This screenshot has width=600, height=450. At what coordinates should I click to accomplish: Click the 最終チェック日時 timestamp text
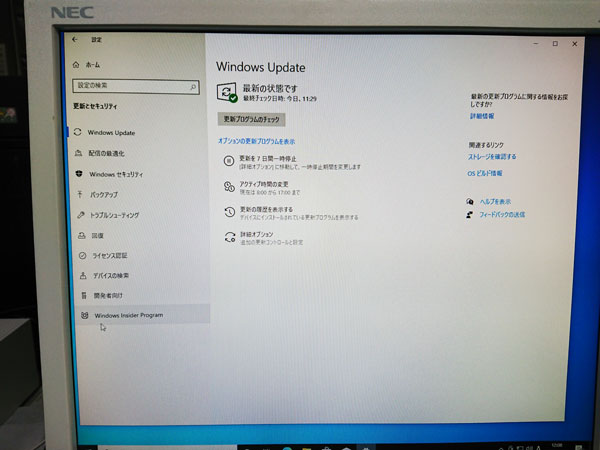click(x=280, y=98)
